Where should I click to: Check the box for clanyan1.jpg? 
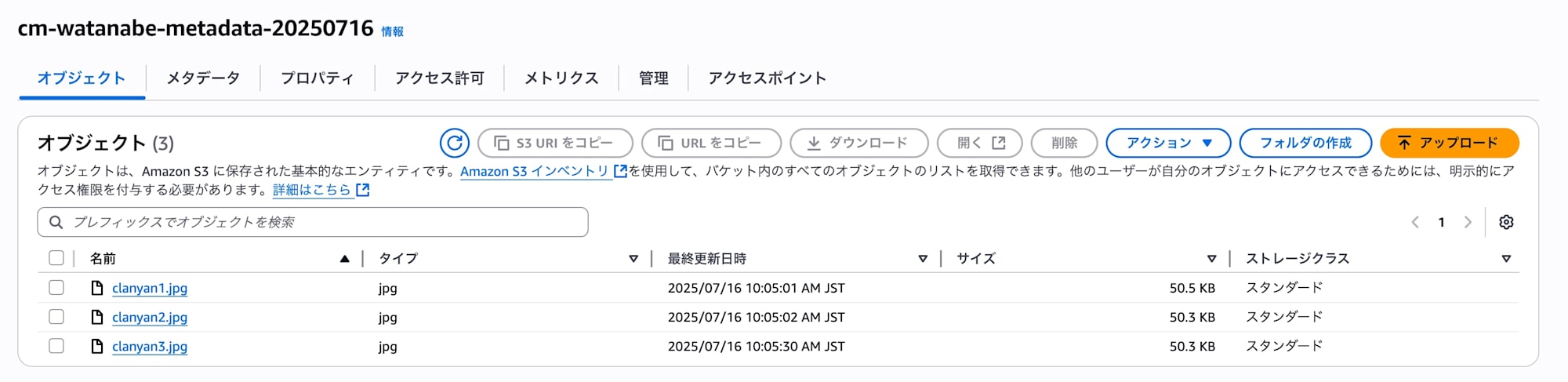click(x=56, y=288)
